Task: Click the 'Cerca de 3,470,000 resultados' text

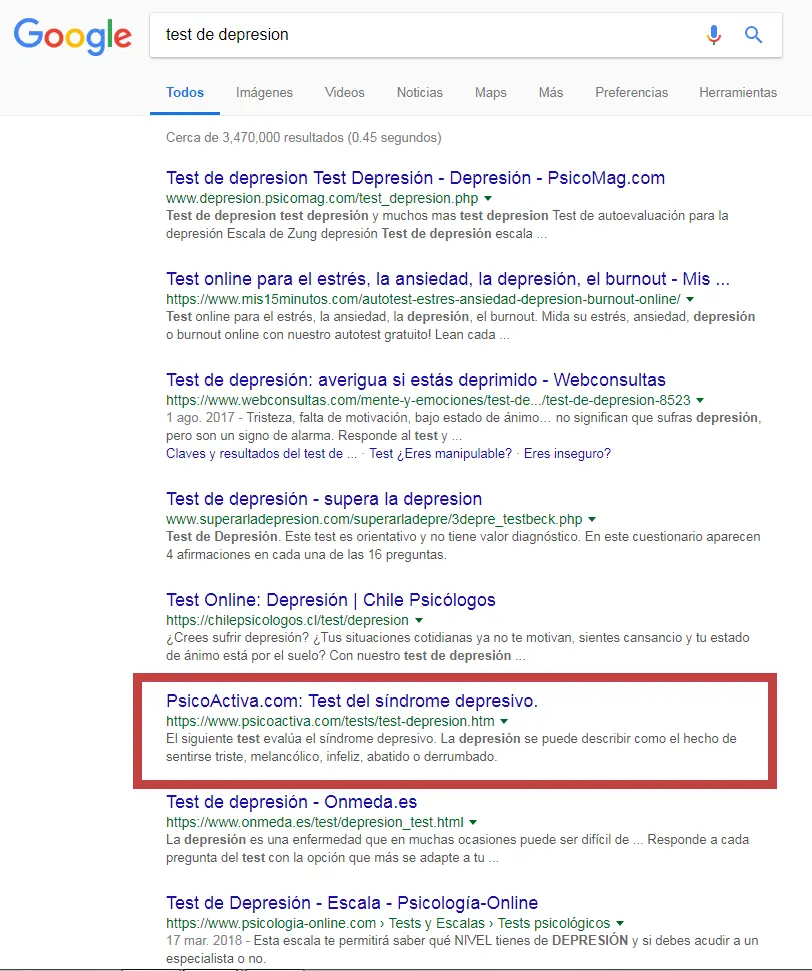Action: 303,137
